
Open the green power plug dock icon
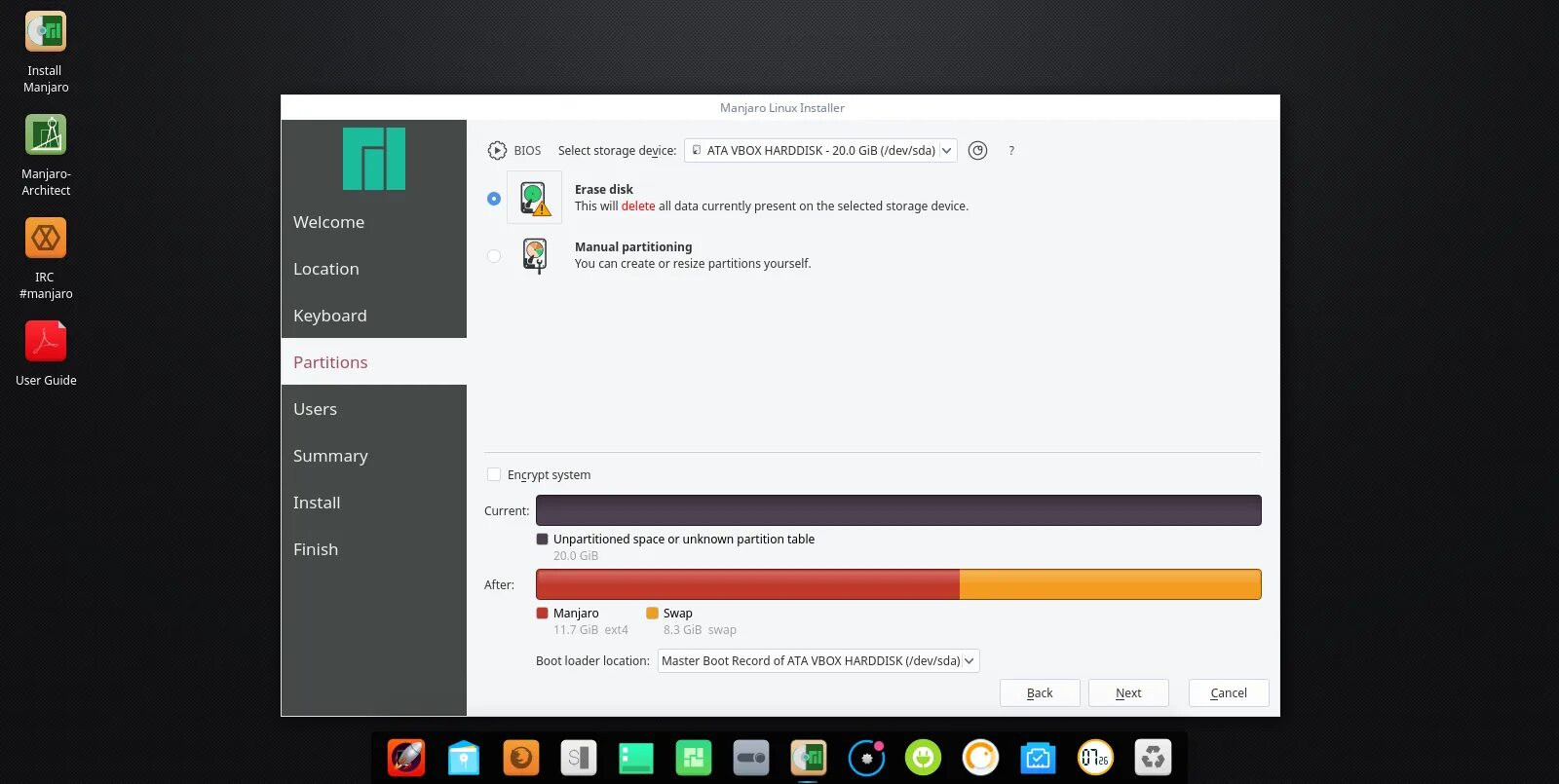(923, 758)
